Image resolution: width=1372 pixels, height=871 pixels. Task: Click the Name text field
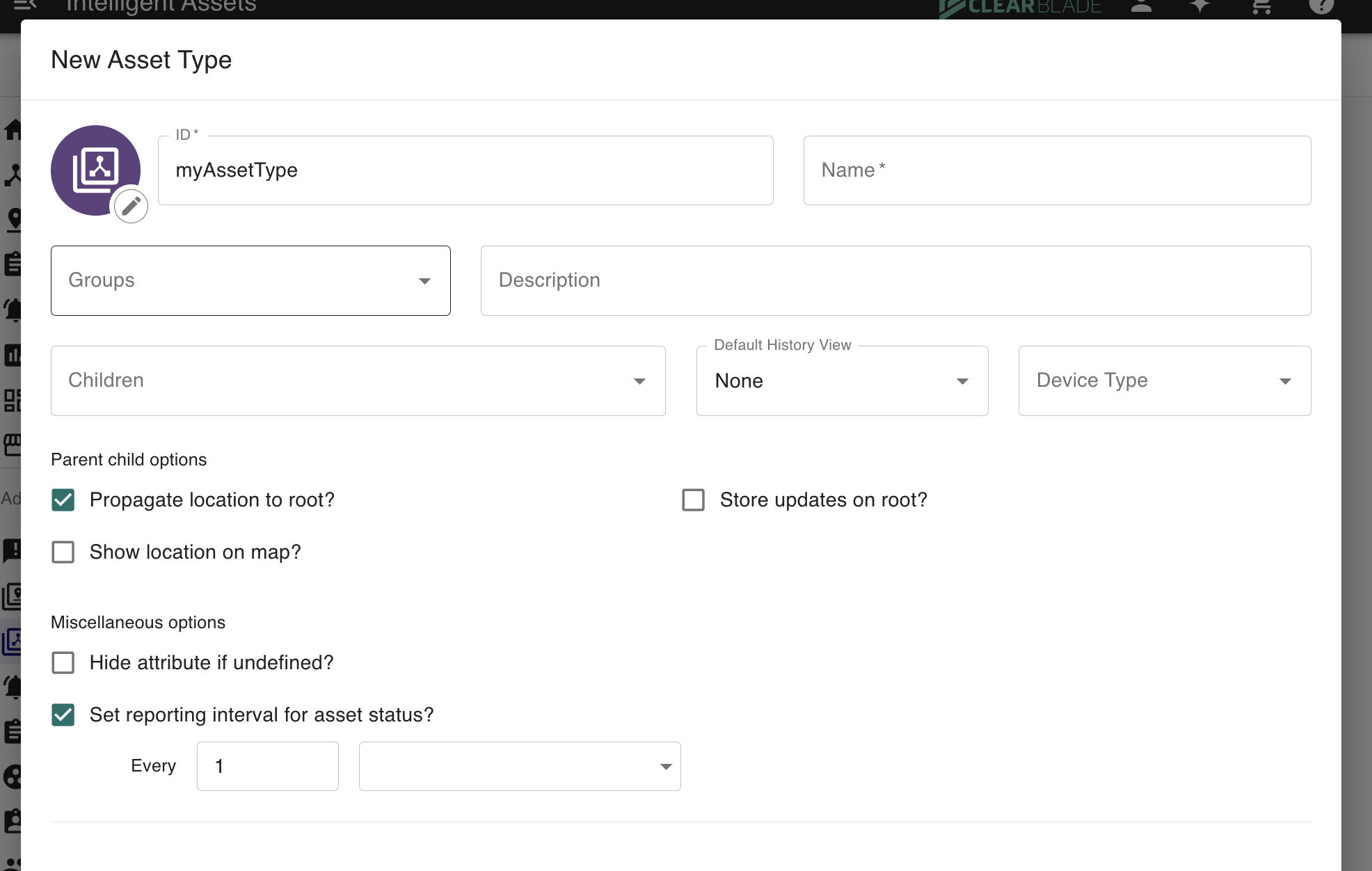(x=1056, y=170)
